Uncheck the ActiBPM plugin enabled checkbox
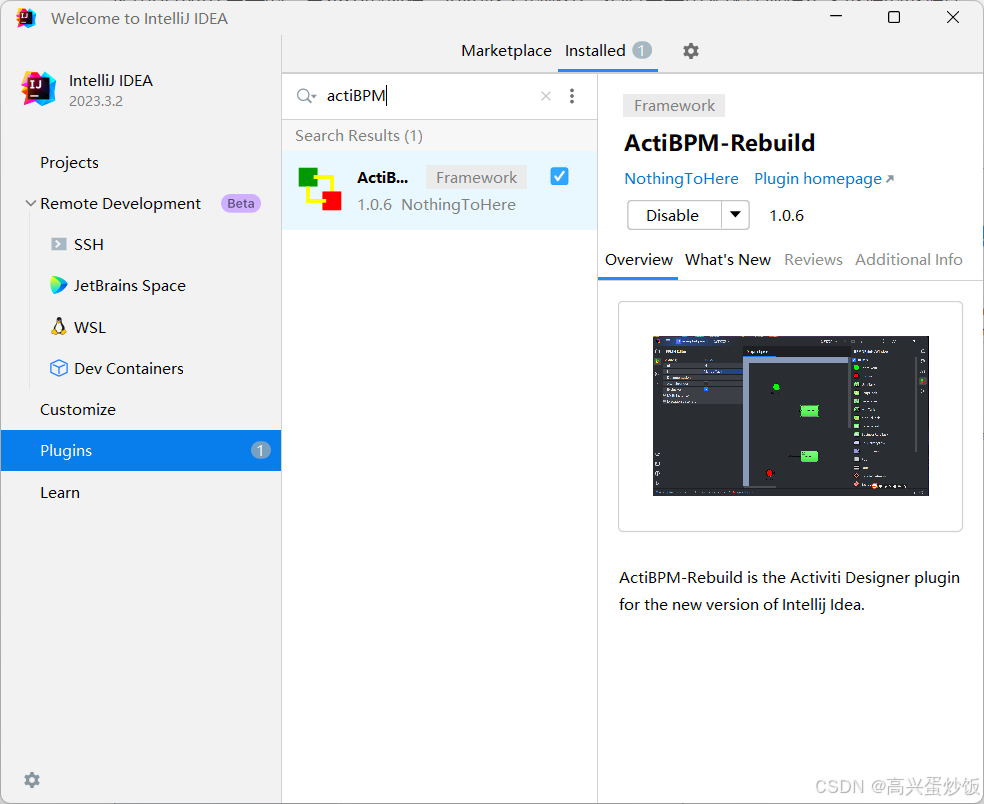 (x=559, y=176)
